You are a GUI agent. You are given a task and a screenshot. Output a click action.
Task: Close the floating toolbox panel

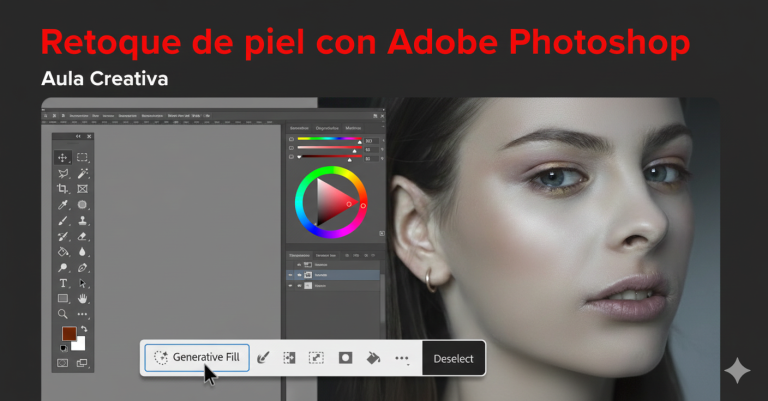pyautogui.click(x=89, y=136)
